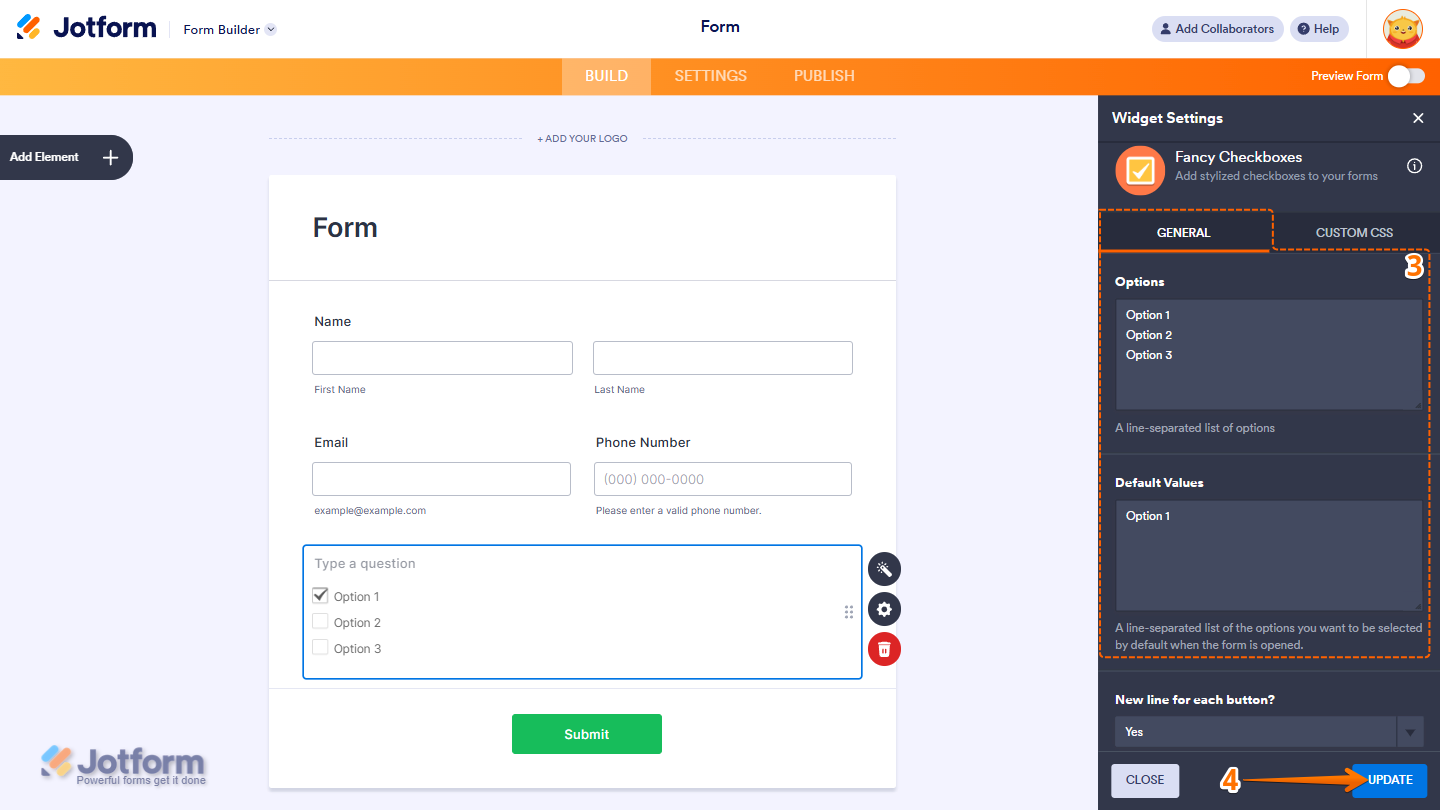Viewport: 1440px width, 810px height.
Task: Click the Add Collaborators button
Action: tap(1217, 28)
